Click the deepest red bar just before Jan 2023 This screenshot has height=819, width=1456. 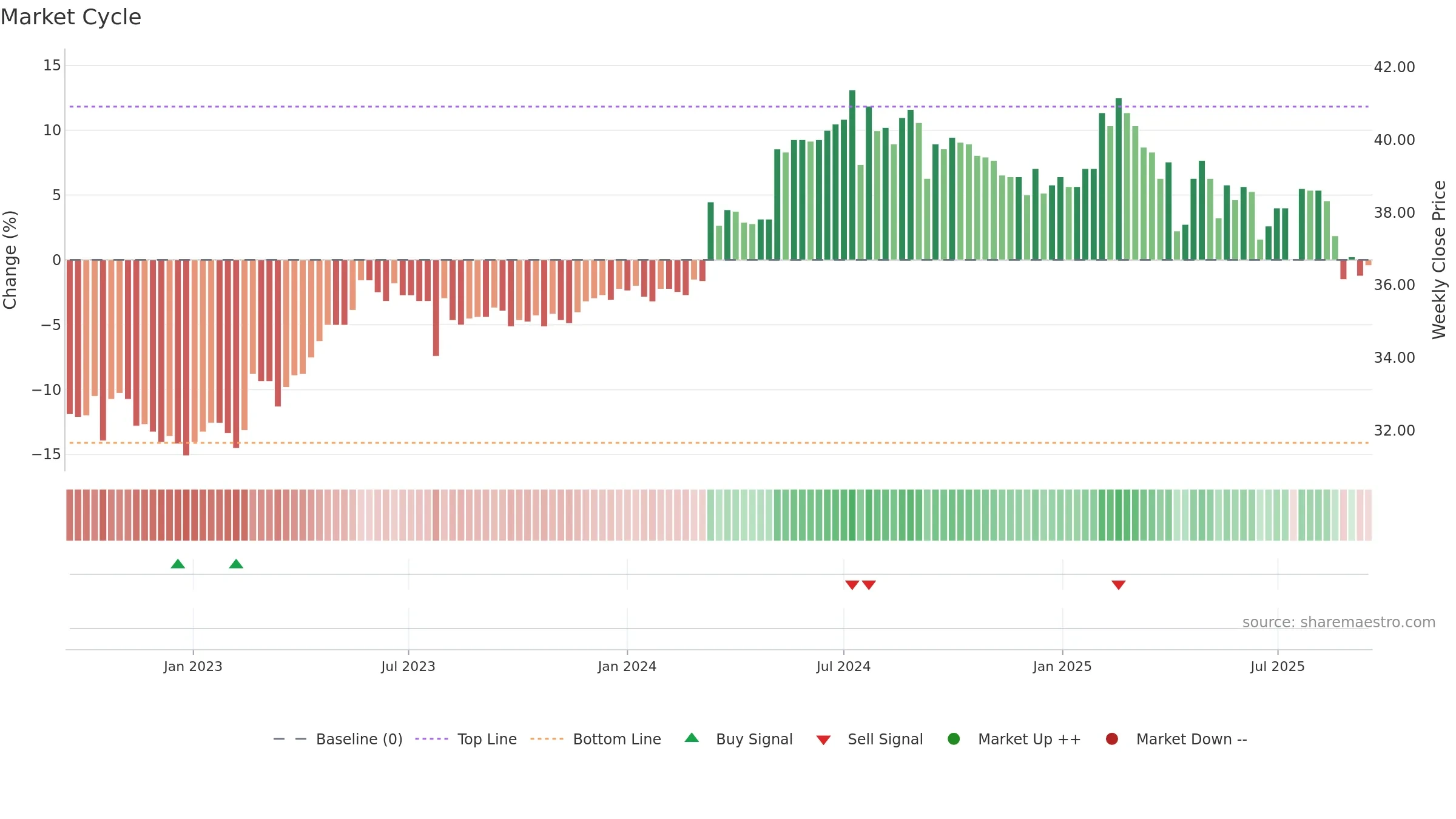tap(186, 357)
